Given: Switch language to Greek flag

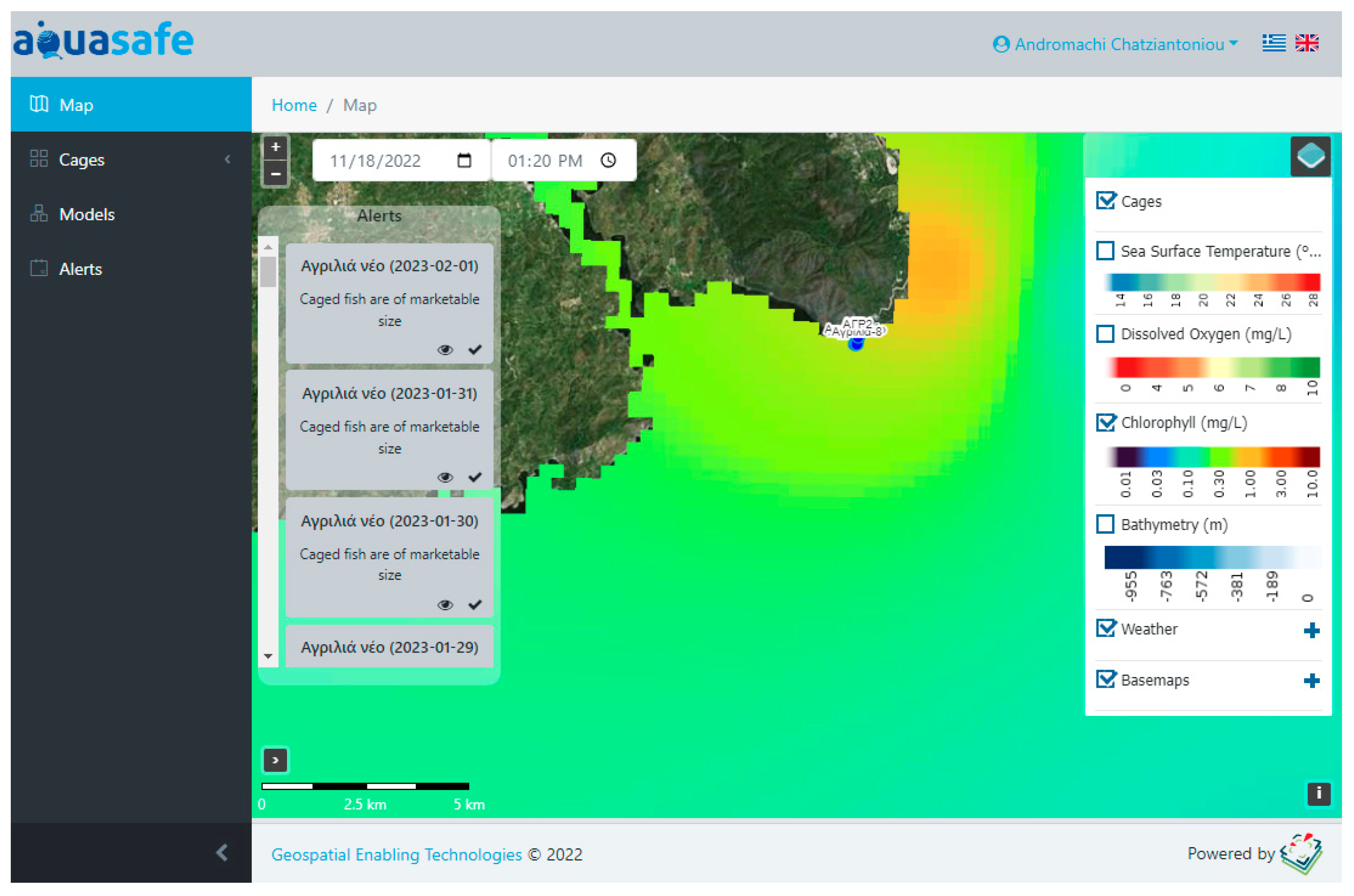Looking at the screenshot, I should click(x=1273, y=43).
